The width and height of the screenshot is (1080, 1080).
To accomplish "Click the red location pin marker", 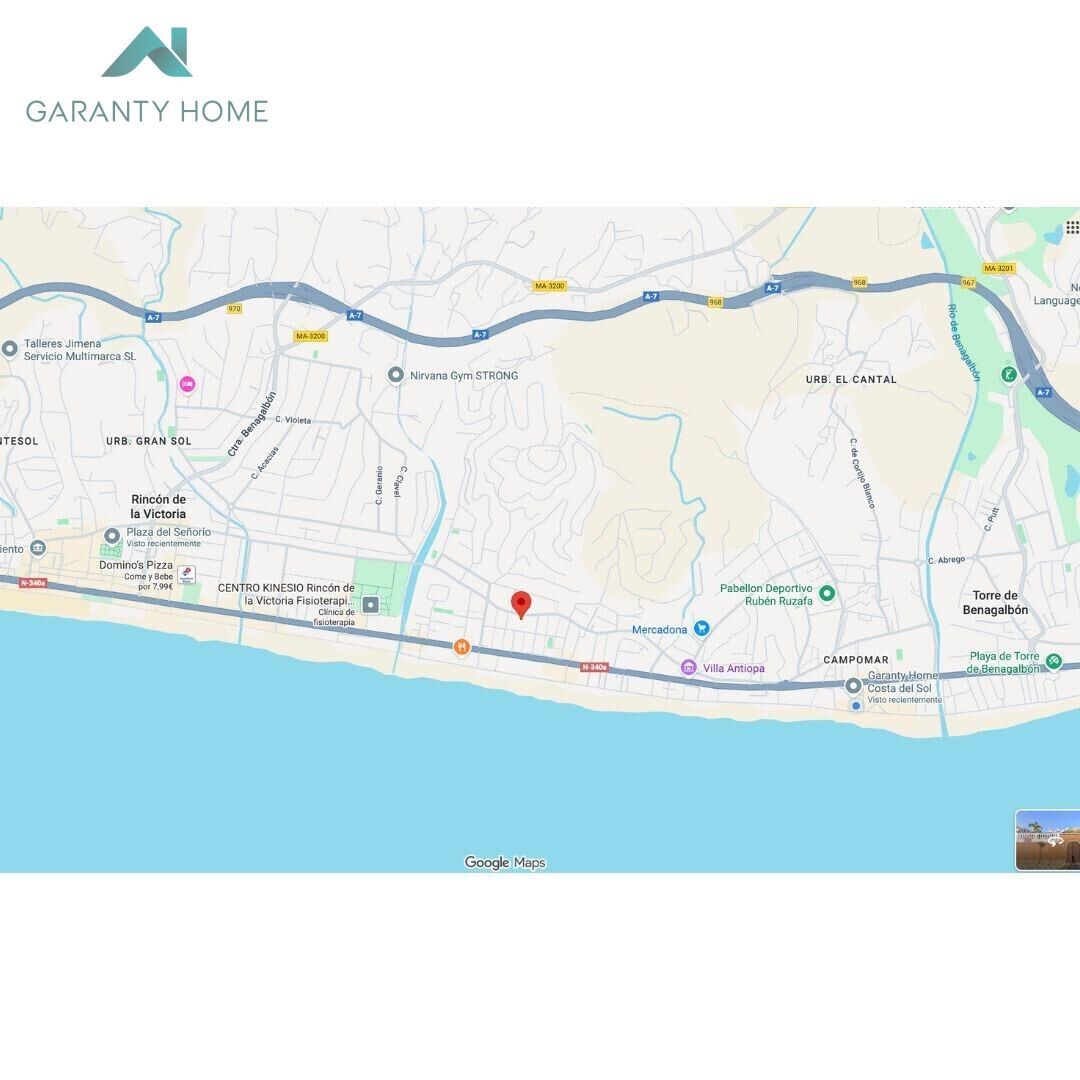I will pyautogui.click(x=521, y=604).
